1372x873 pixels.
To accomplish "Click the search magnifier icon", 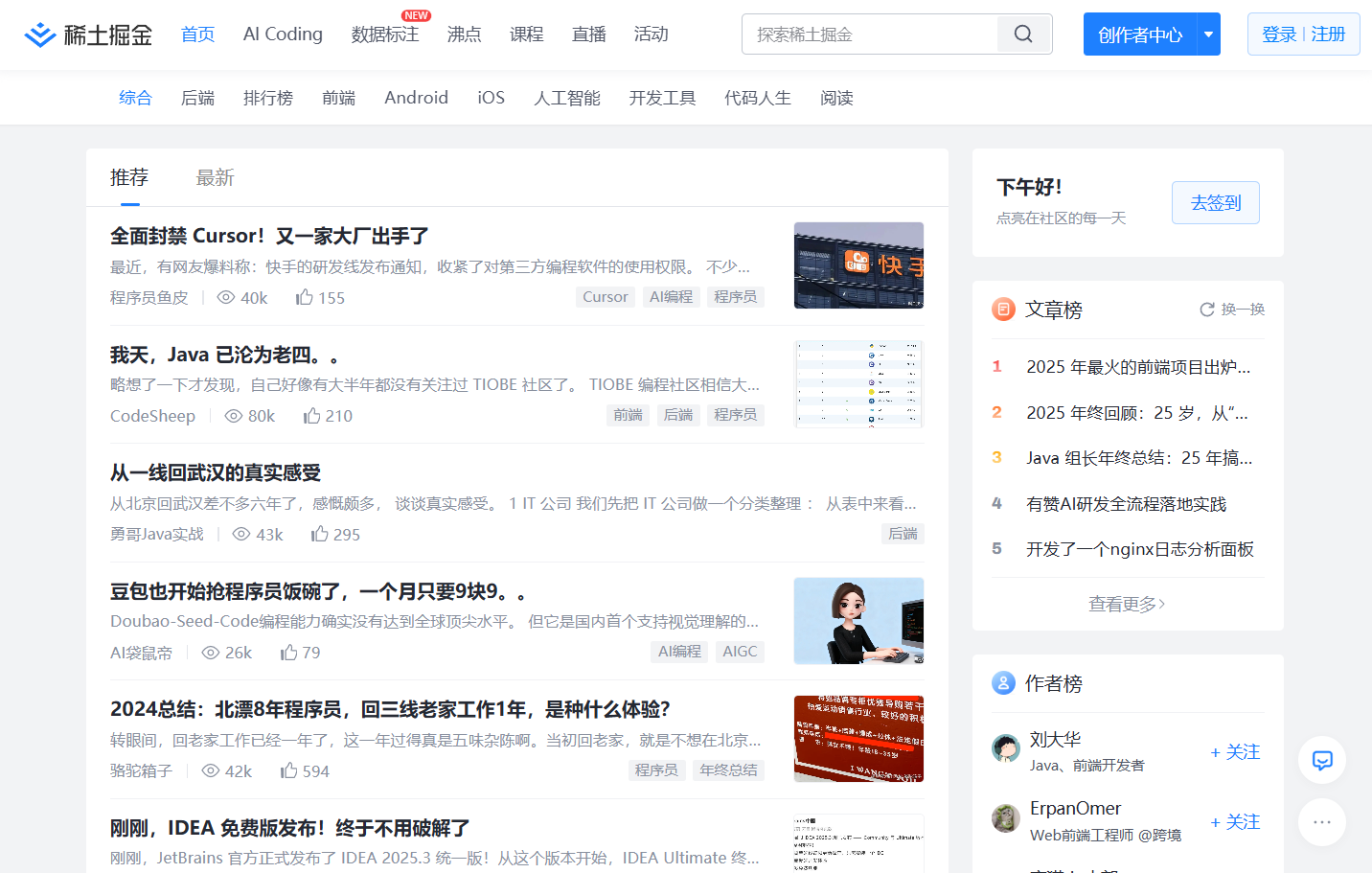I will point(1023,34).
